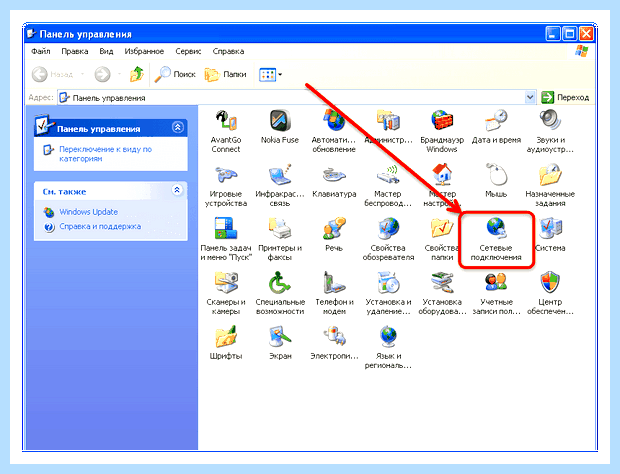
Task: Collapse the Панель управления side panel
Action: [x=178, y=127]
